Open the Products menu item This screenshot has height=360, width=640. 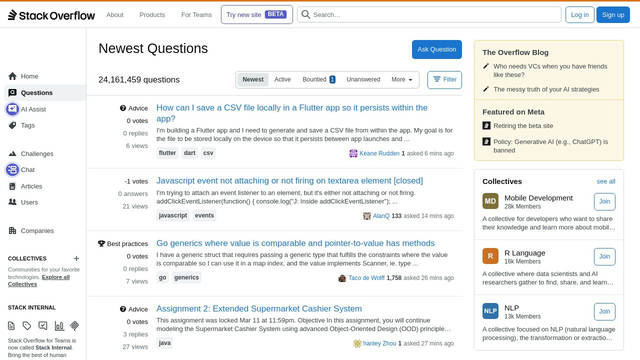point(152,15)
